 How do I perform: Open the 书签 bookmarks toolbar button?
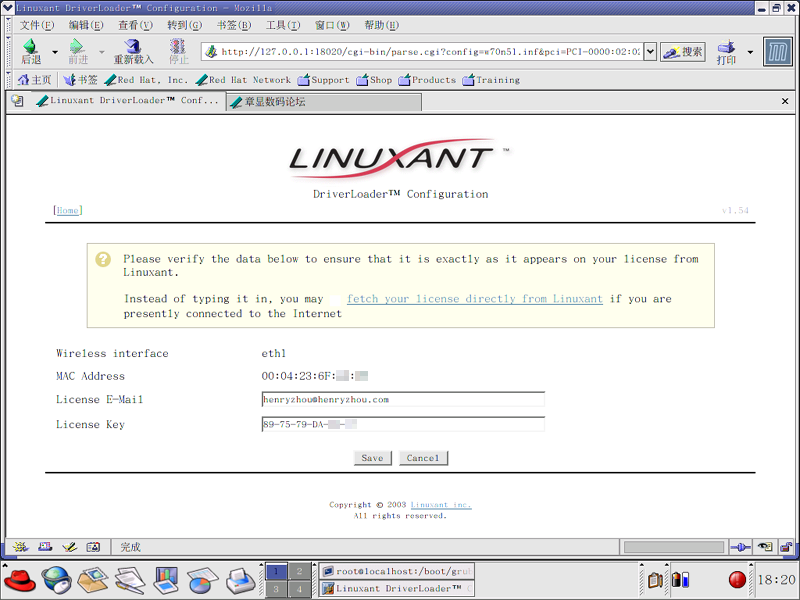pos(81,80)
